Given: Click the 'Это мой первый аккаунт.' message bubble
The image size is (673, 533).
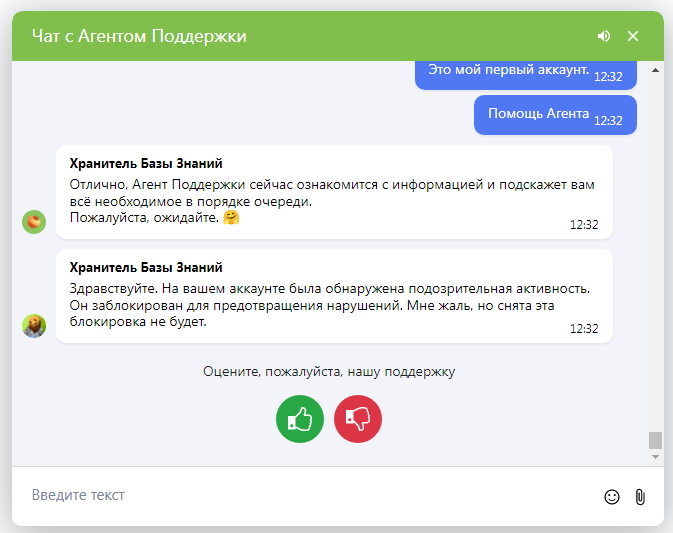Looking at the screenshot, I should click(x=526, y=74).
